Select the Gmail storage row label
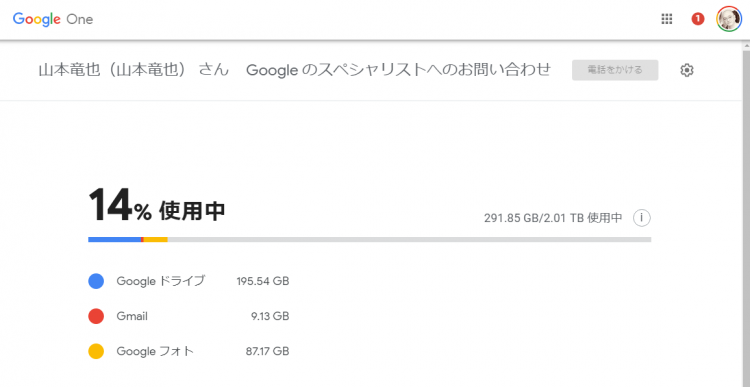750x387 pixels. [132, 316]
